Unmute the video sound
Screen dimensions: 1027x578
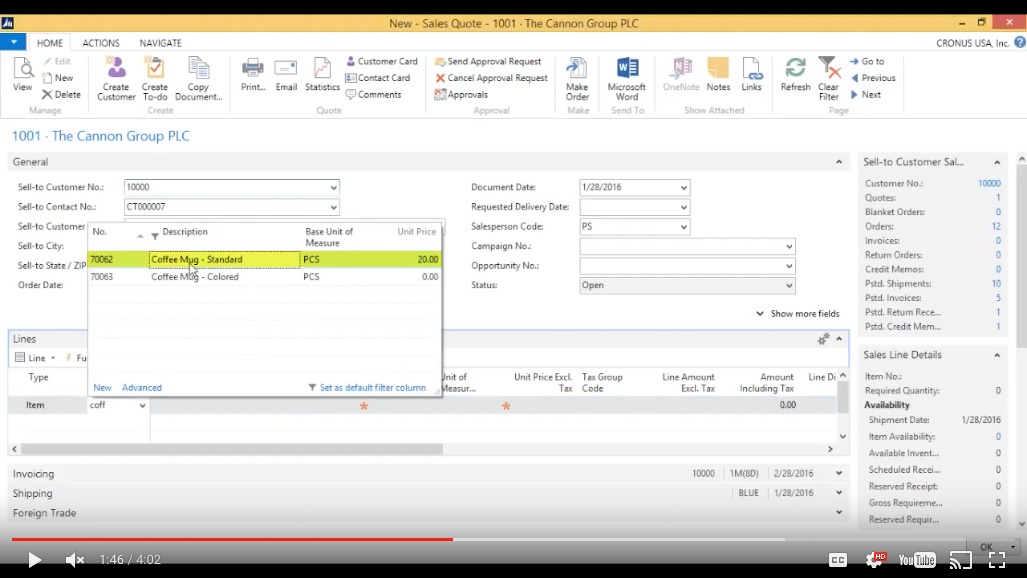(75, 560)
